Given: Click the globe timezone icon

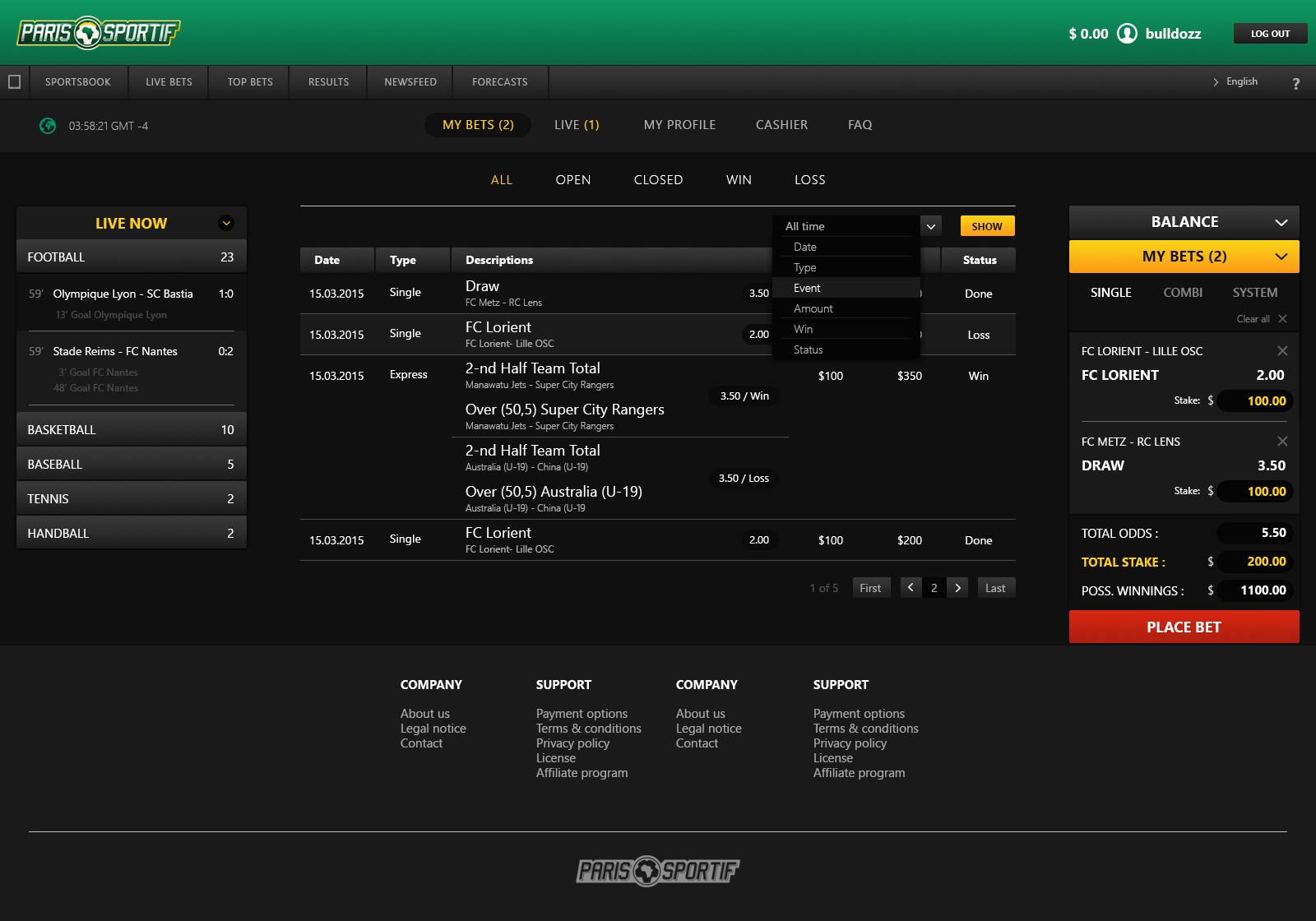Looking at the screenshot, I should point(48,126).
